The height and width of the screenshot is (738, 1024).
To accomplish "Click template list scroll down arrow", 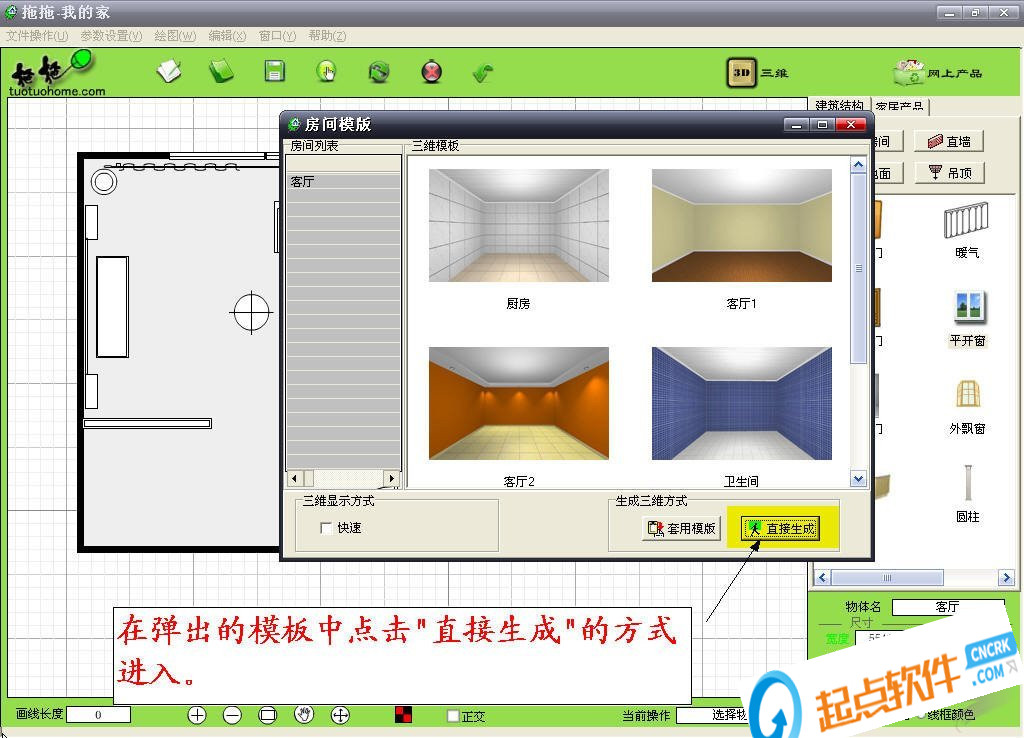I will pos(858,479).
